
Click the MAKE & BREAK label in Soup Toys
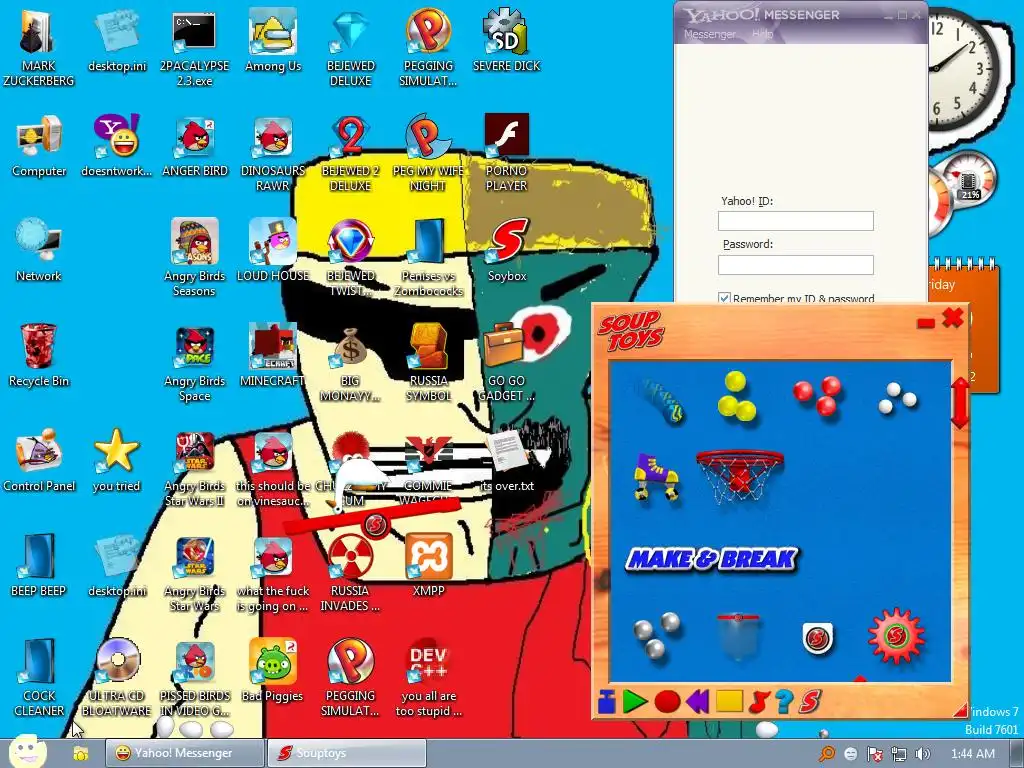point(711,559)
